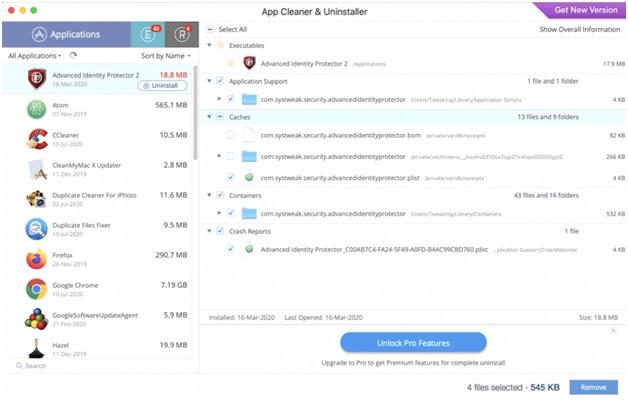This screenshot has height=403, width=628.
Task: Click the search magnifier icon
Action: (19, 366)
